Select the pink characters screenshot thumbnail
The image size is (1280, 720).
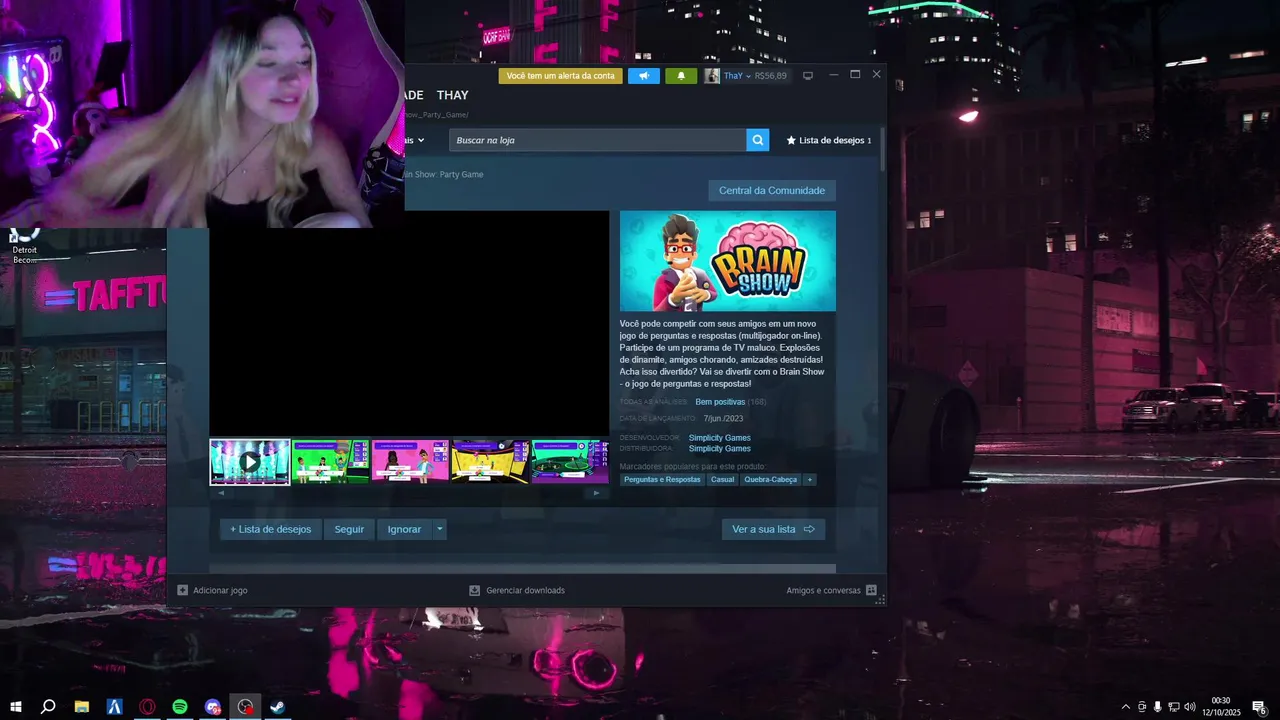[x=410, y=462]
